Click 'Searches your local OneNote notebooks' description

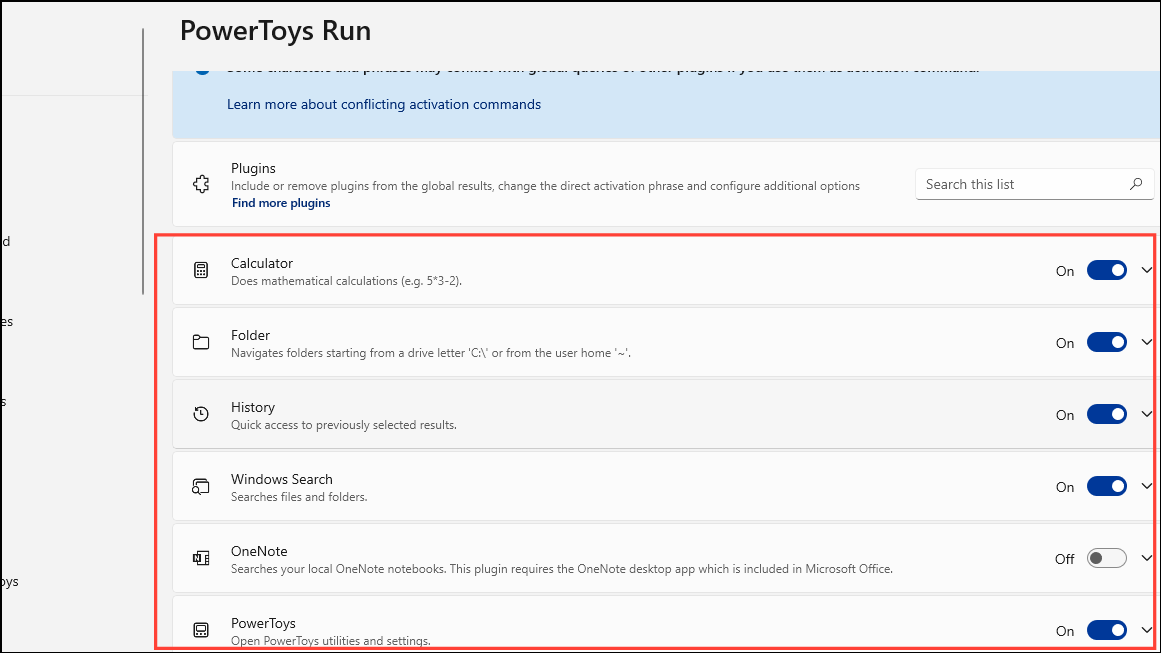point(561,569)
